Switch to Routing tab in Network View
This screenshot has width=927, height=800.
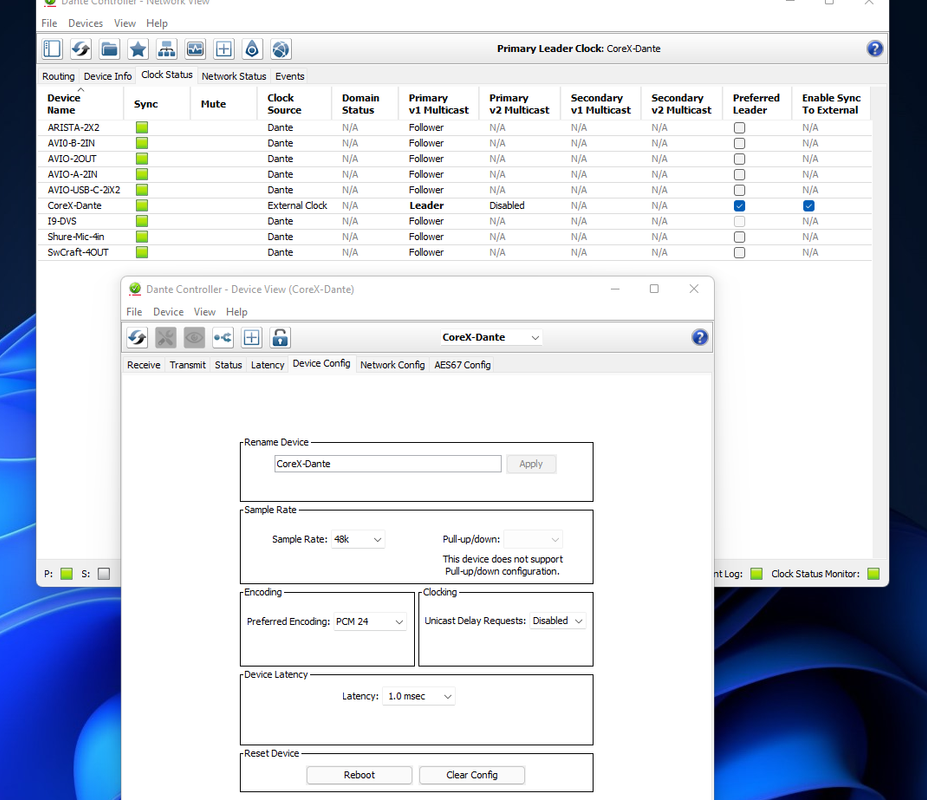58,76
